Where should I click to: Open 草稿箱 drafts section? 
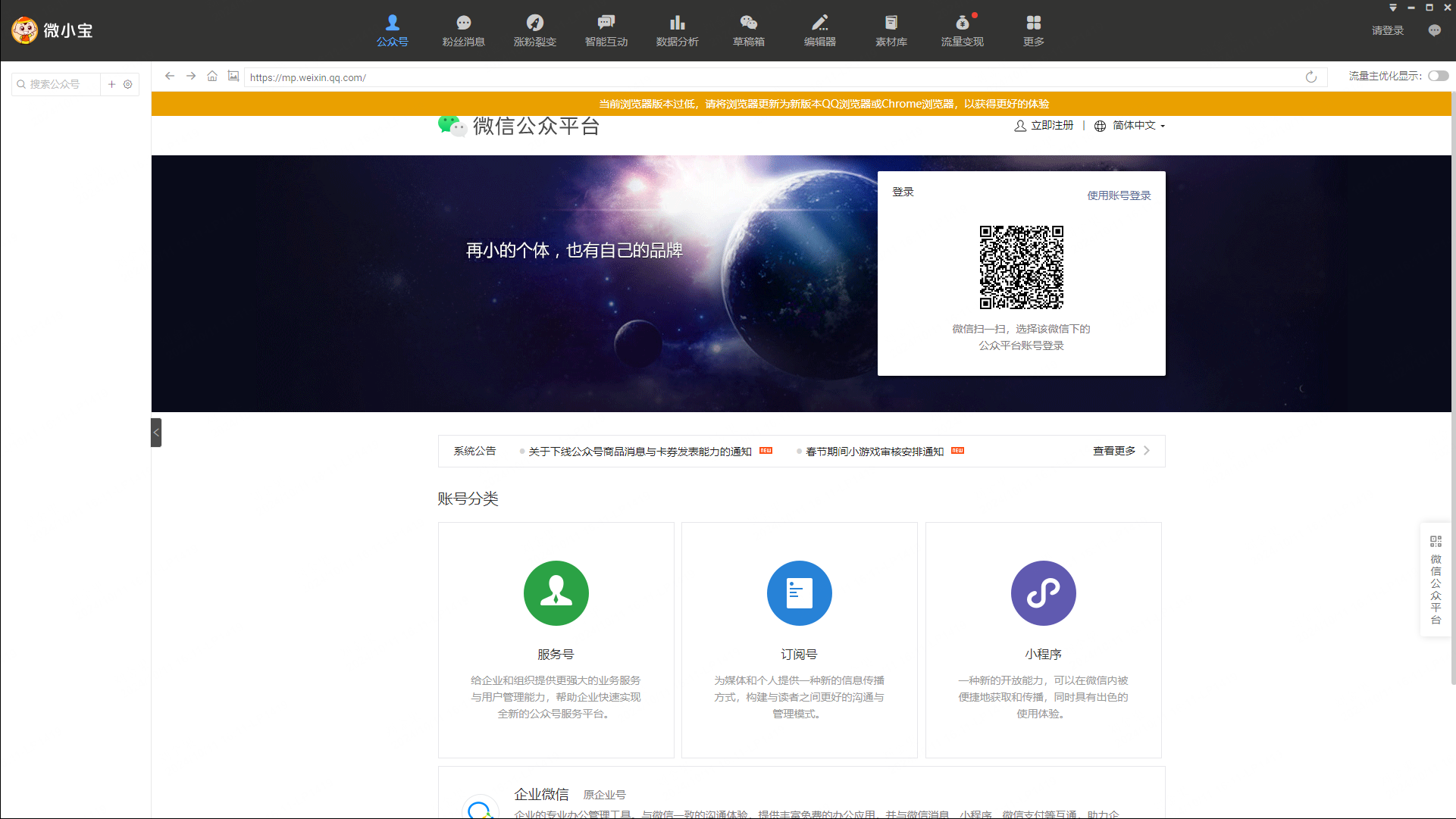coord(748,30)
